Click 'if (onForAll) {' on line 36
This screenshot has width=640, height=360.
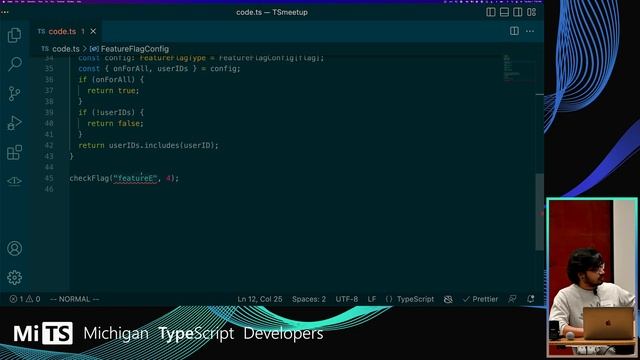[111, 80]
